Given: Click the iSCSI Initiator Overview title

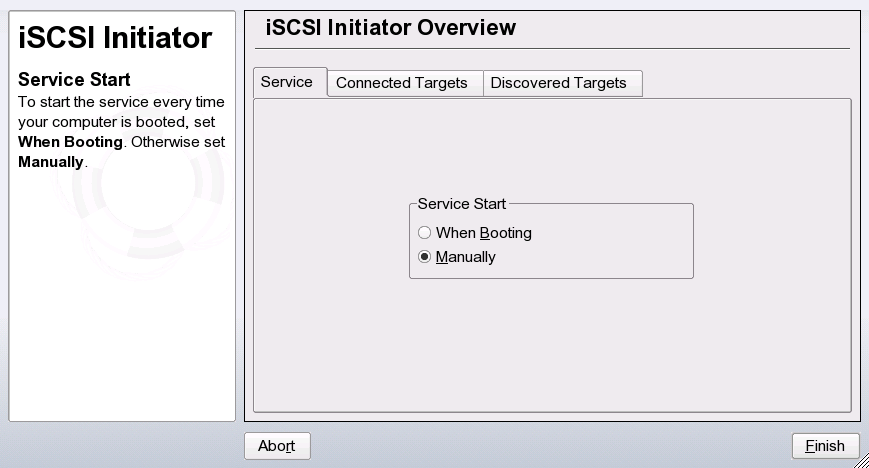Looking at the screenshot, I should pyautogui.click(x=391, y=28).
